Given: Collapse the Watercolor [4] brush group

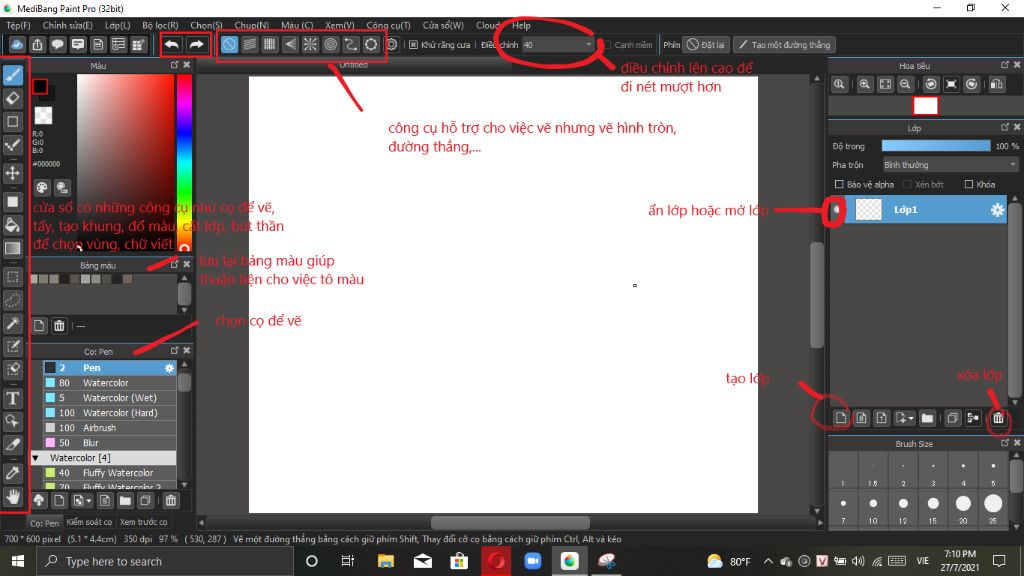Looking at the screenshot, I should pos(35,458).
